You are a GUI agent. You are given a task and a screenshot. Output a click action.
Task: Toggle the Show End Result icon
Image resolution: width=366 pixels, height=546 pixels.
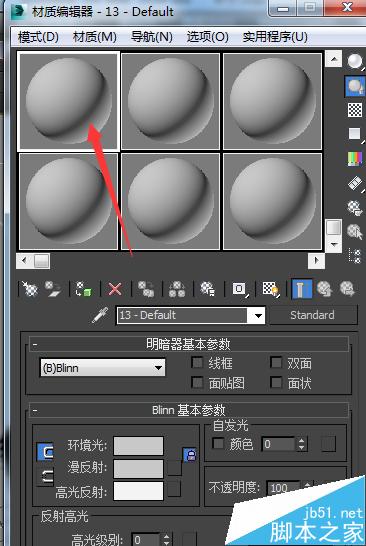click(x=302, y=289)
